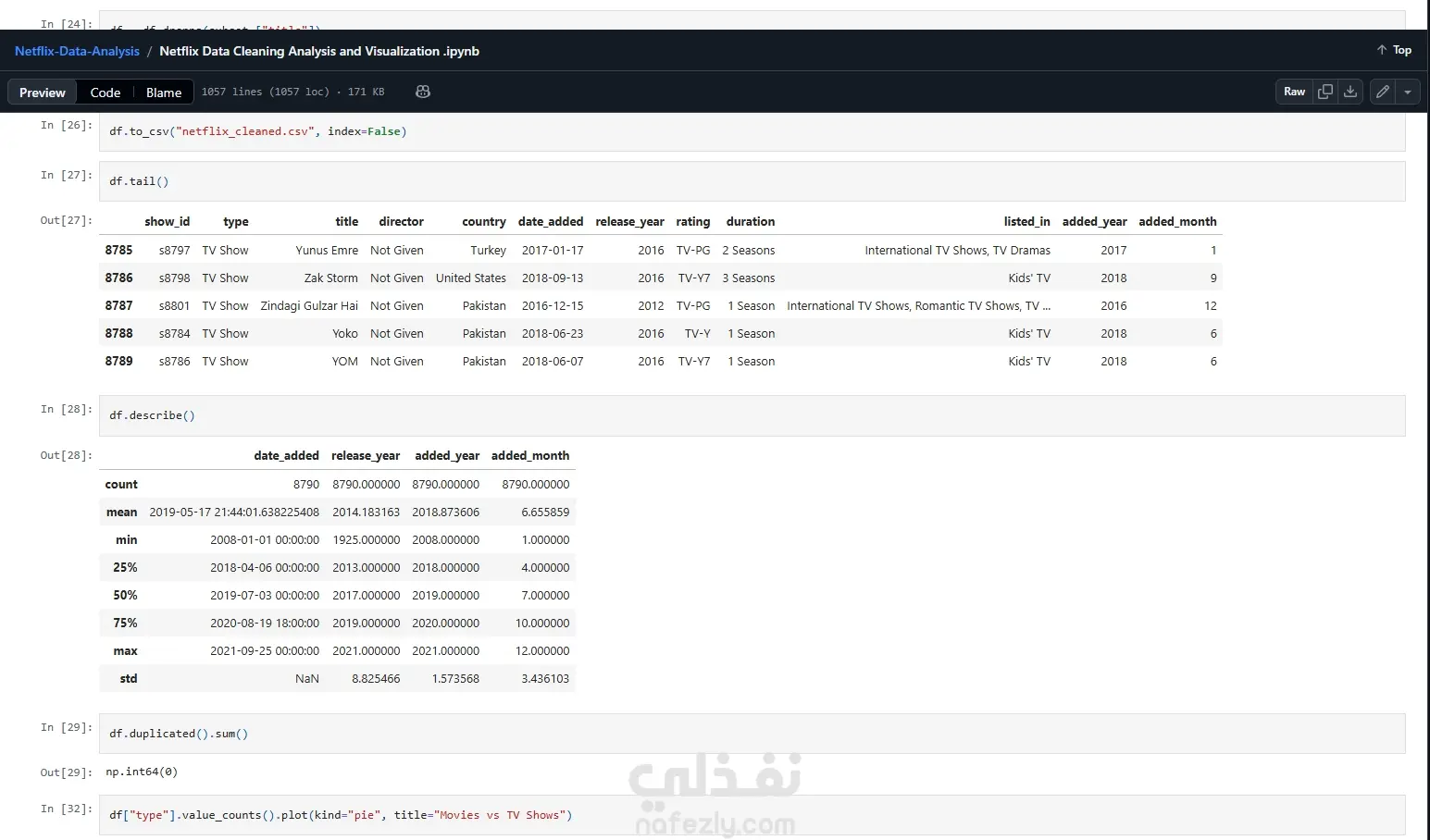Select the show_id column header
The width and height of the screenshot is (1430, 840).
[167, 222]
